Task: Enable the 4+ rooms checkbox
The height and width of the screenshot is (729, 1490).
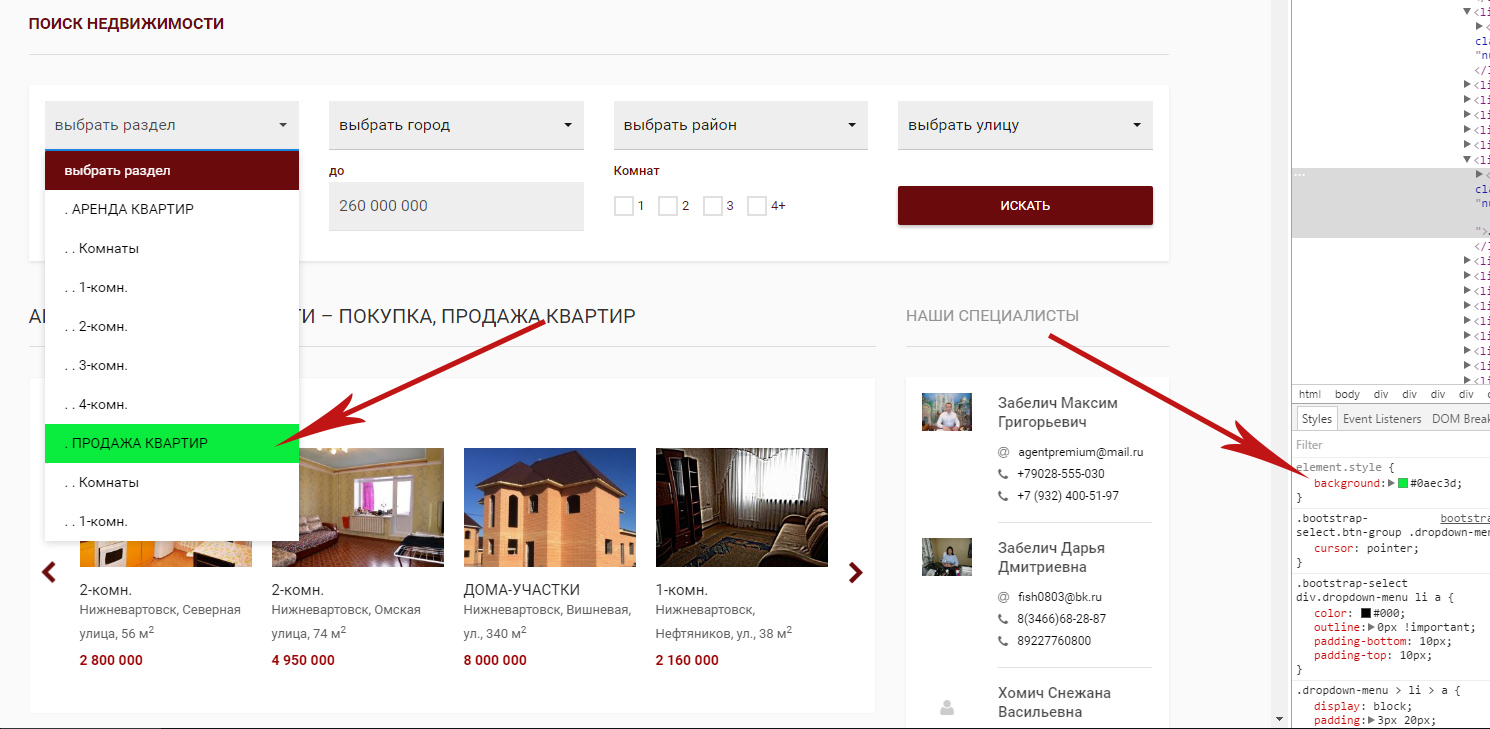Action: (x=757, y=206)
